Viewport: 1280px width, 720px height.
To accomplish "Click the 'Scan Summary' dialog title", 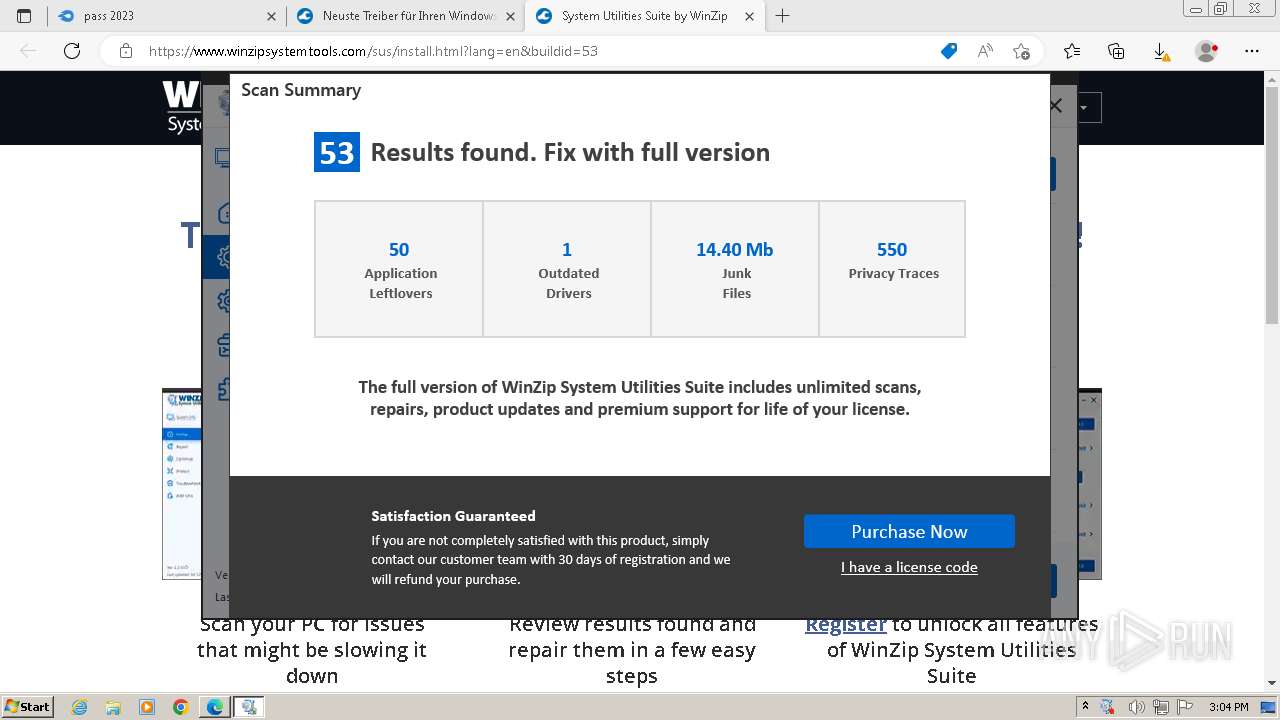I will pyautogui.click(x=301, y=90).
